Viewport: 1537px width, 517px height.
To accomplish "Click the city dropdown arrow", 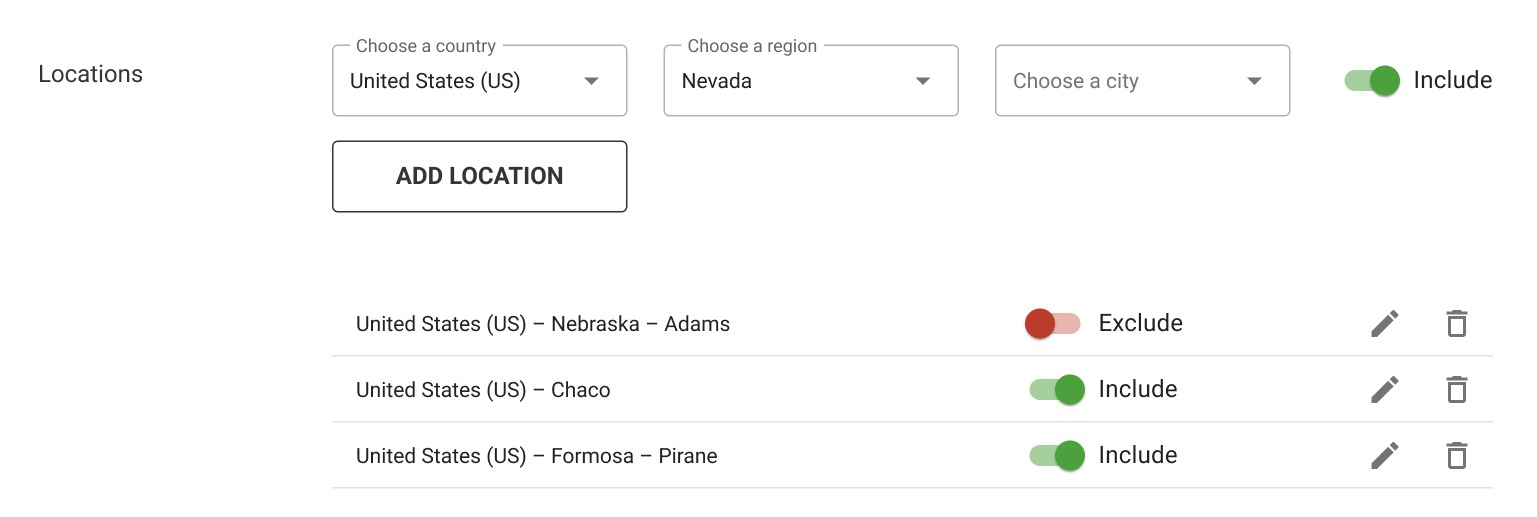I will pos(1255,81).
